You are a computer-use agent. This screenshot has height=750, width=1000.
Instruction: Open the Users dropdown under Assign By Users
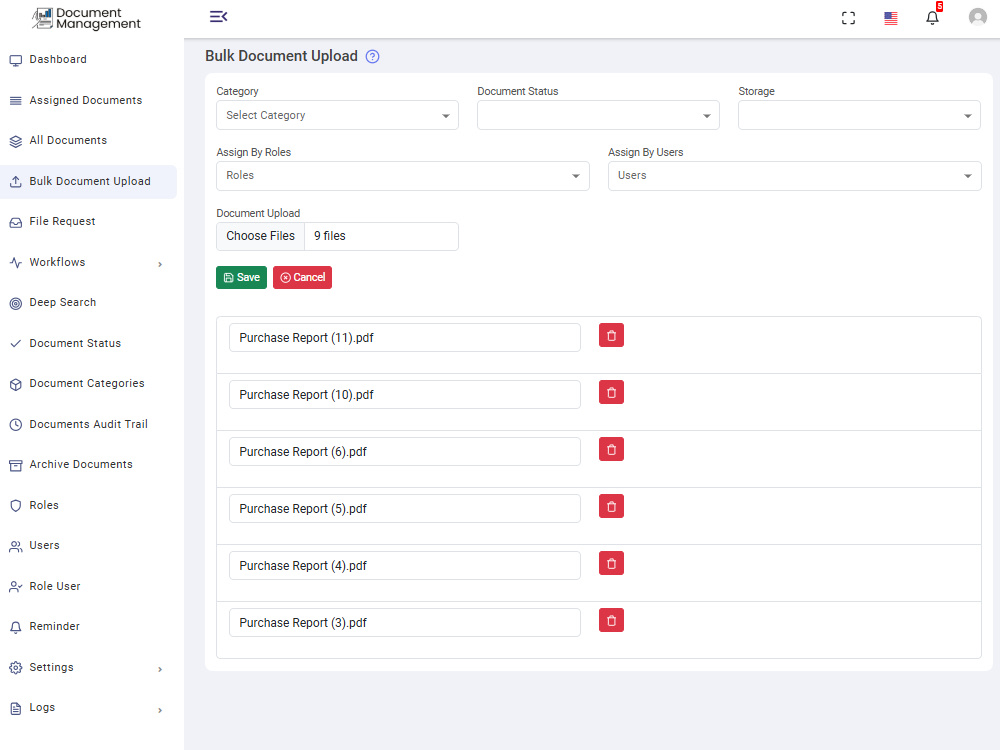tap(794, 176)
